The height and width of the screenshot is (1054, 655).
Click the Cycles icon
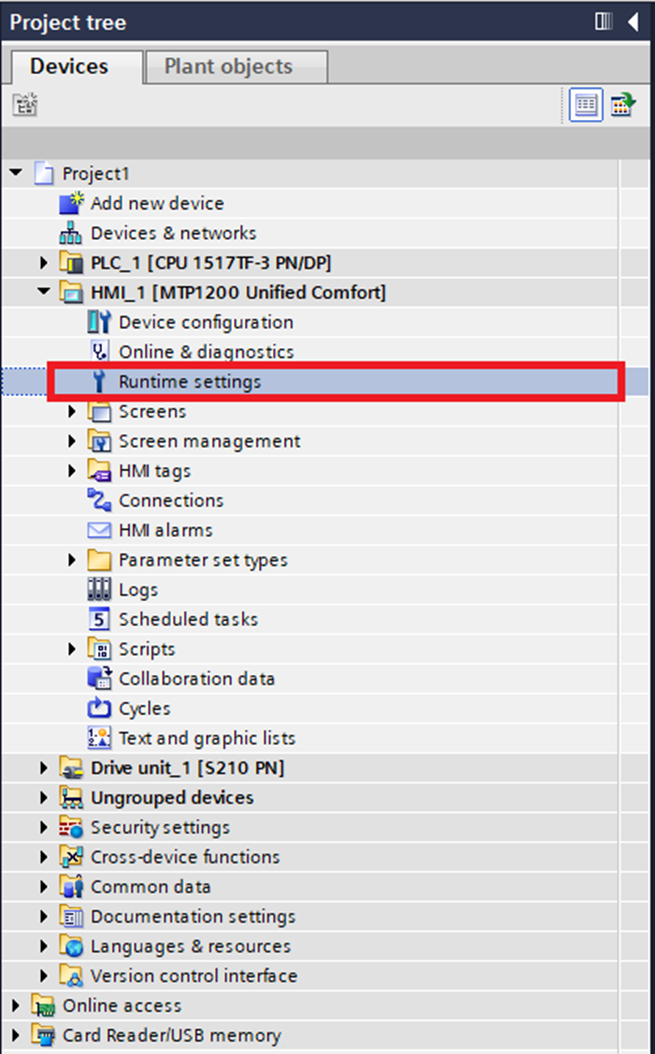99,708
